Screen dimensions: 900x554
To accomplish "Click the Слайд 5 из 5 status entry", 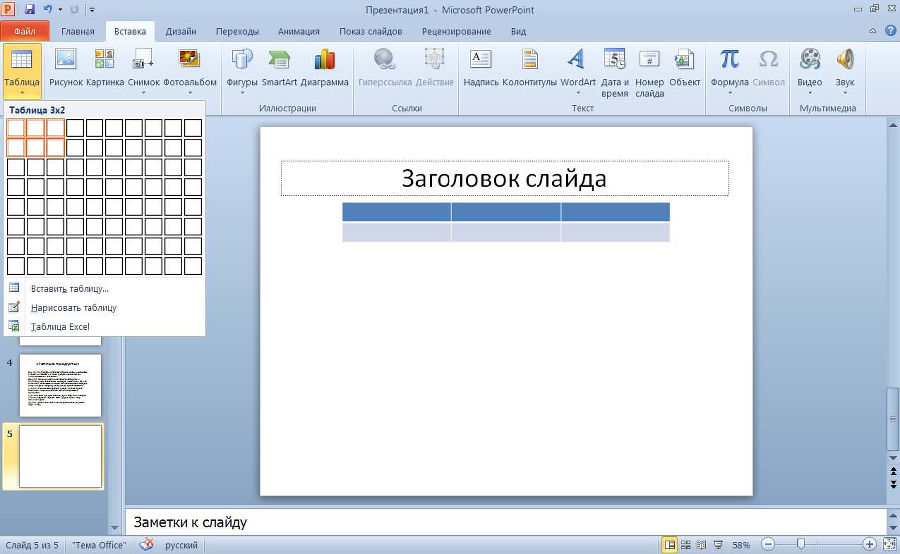I will point(32,545).
